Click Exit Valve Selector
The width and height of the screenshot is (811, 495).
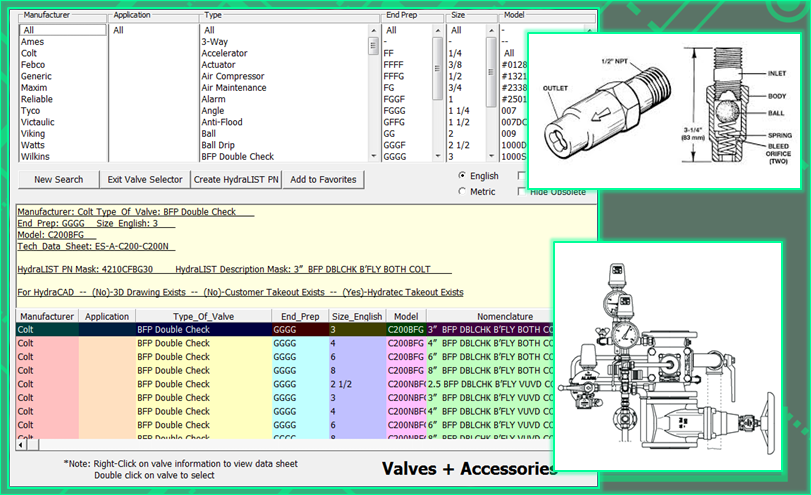[145, 179]
